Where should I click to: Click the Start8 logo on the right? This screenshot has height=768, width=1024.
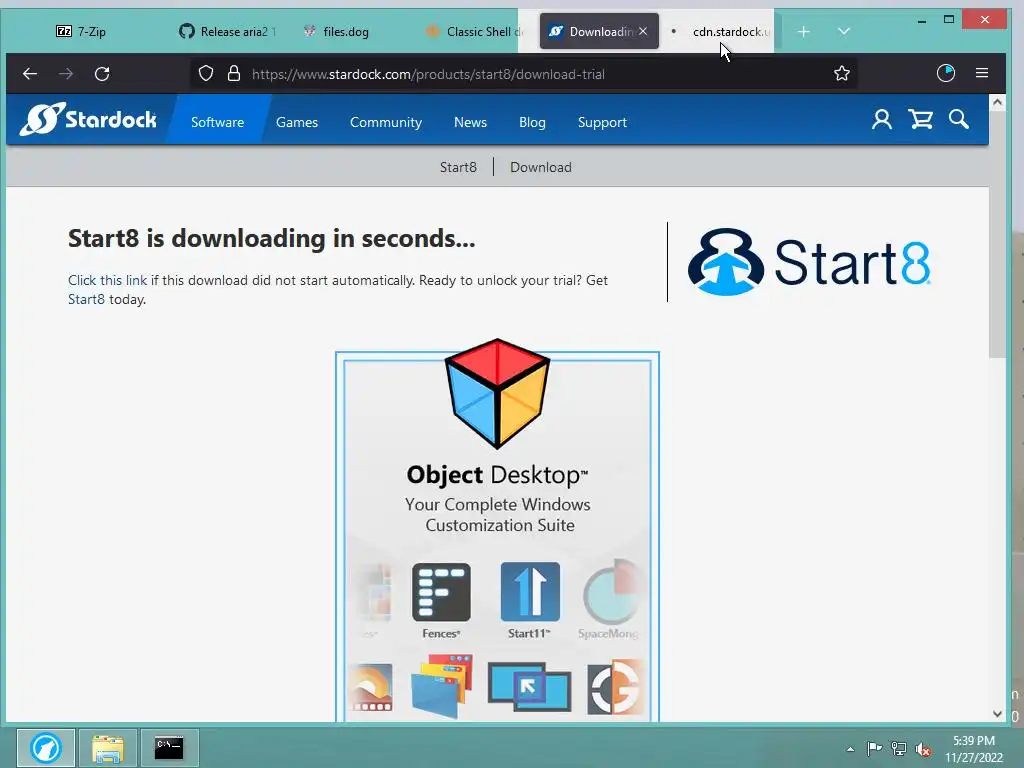809,262
